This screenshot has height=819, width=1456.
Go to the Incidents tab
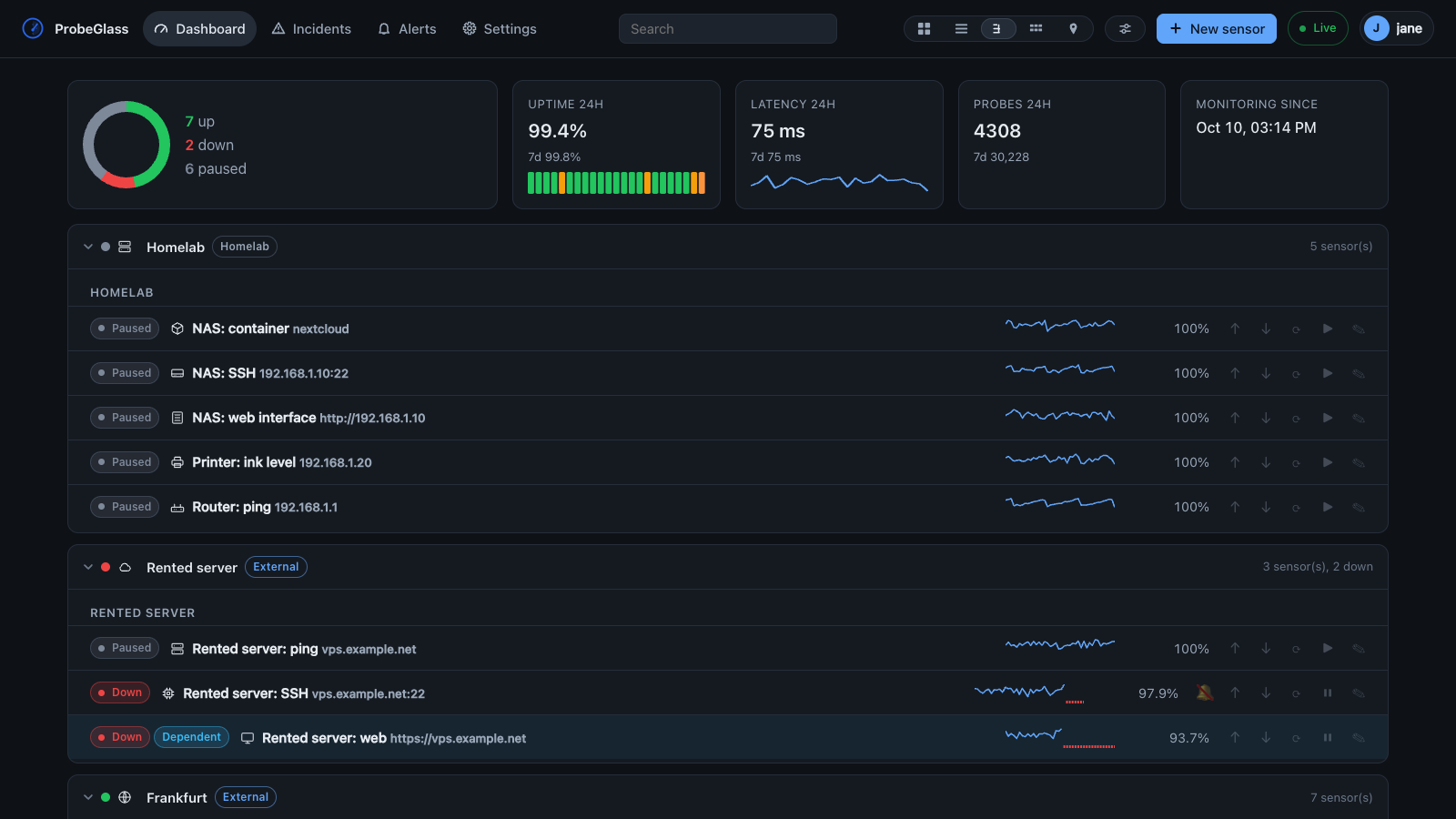[x=311, y=29]
